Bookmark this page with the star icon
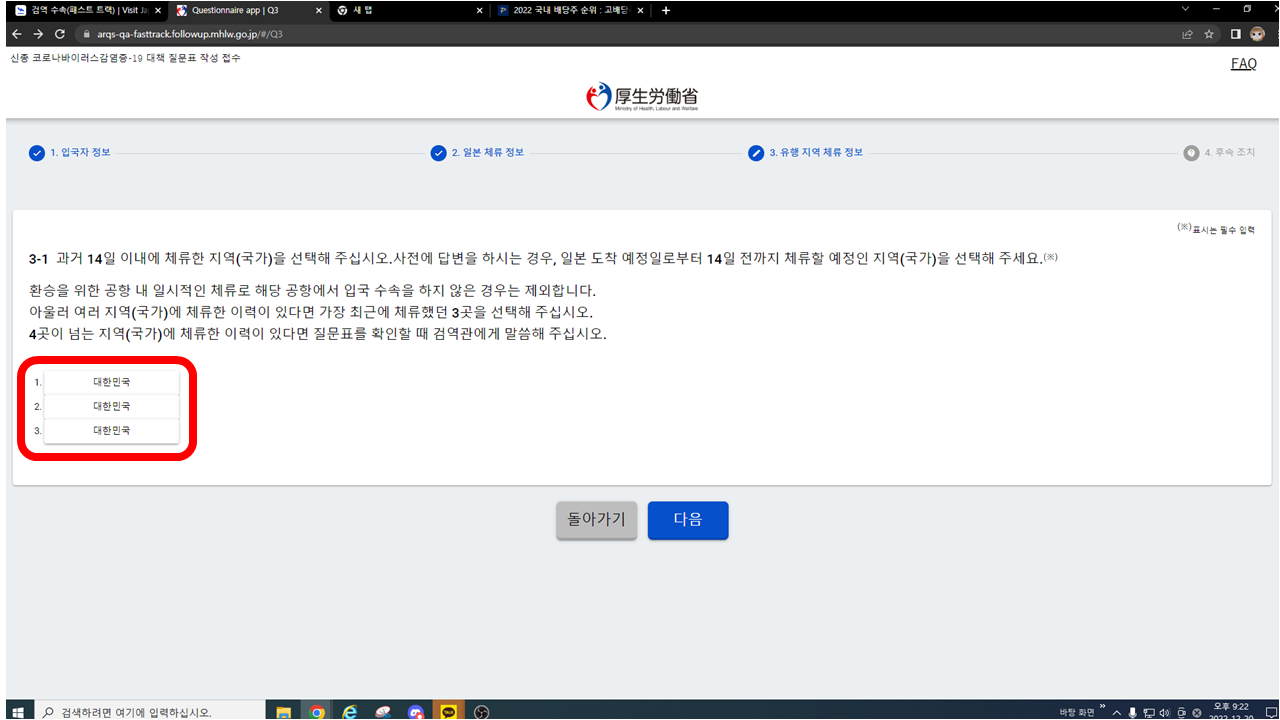This screenshot has height=720, width=1280. 1209,33
